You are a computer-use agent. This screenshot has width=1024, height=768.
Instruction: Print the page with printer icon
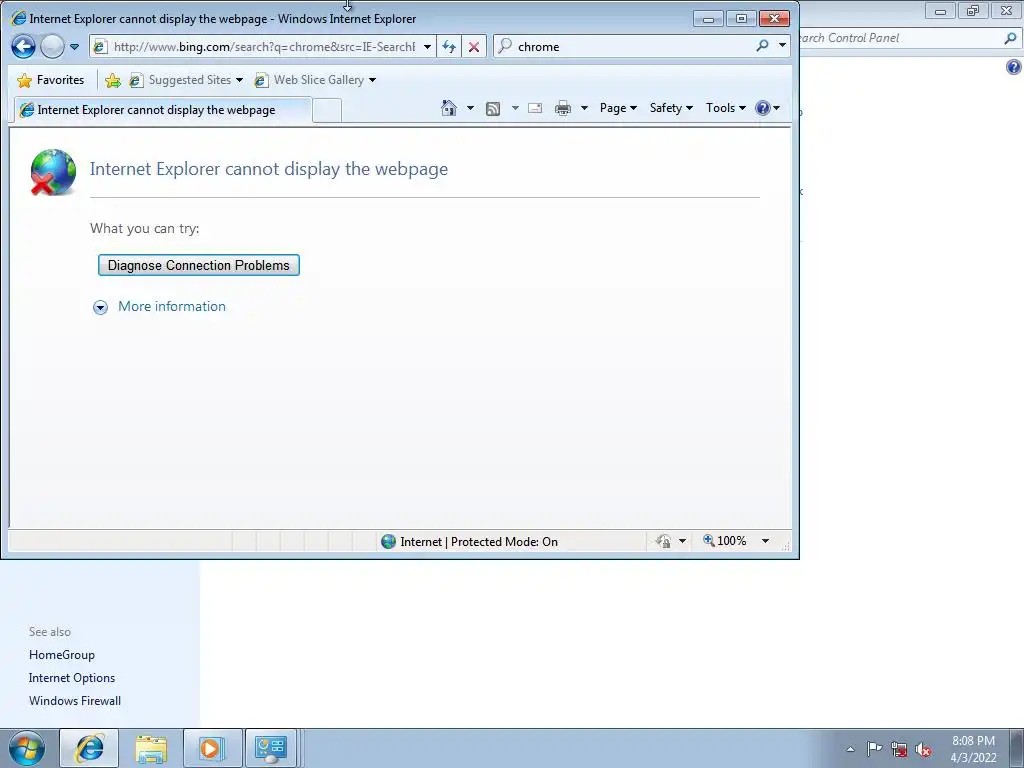[x=563, y=108]
